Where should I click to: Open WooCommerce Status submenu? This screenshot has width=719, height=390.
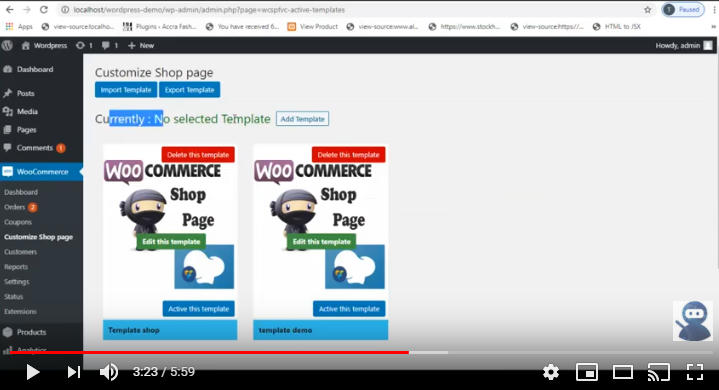click(x=13, y=297)
